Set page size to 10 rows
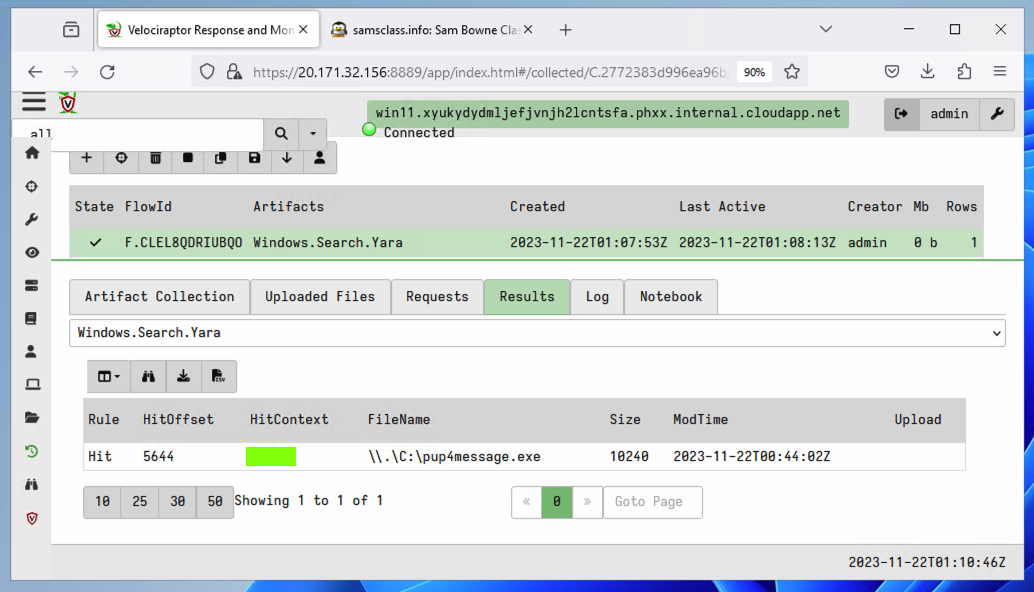This screenshot has height=592, width=1034. tap(102, 502)
